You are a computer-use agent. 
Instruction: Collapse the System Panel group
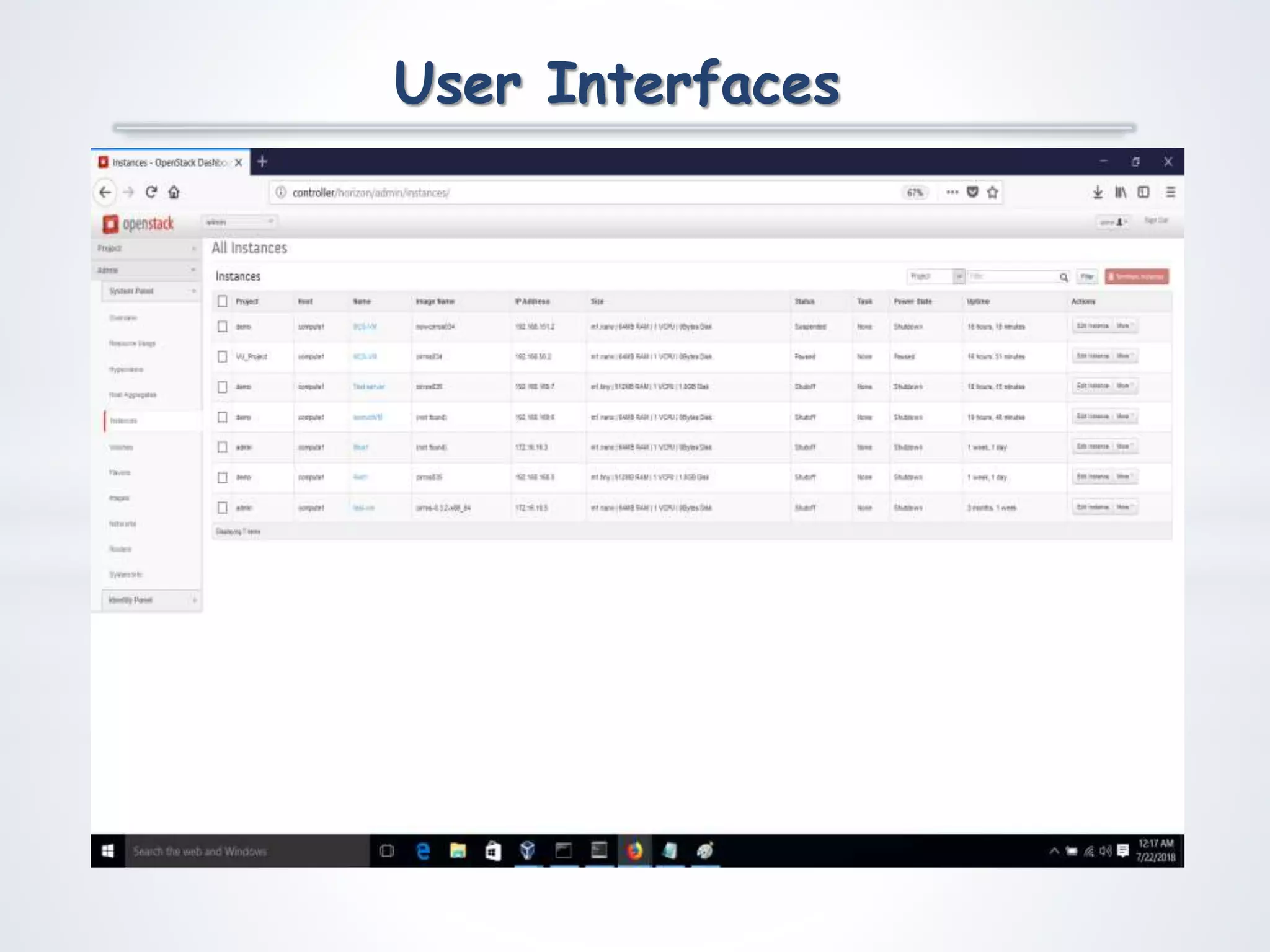coord(151,291)
